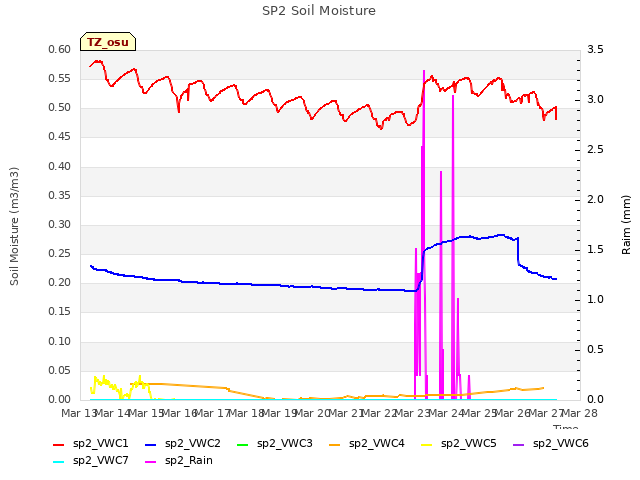Image resolution: width=640 pixels, height=480 pixels.
Task: Click the red sp2_VWC1 legend swatch
Action: click(59, 444)
